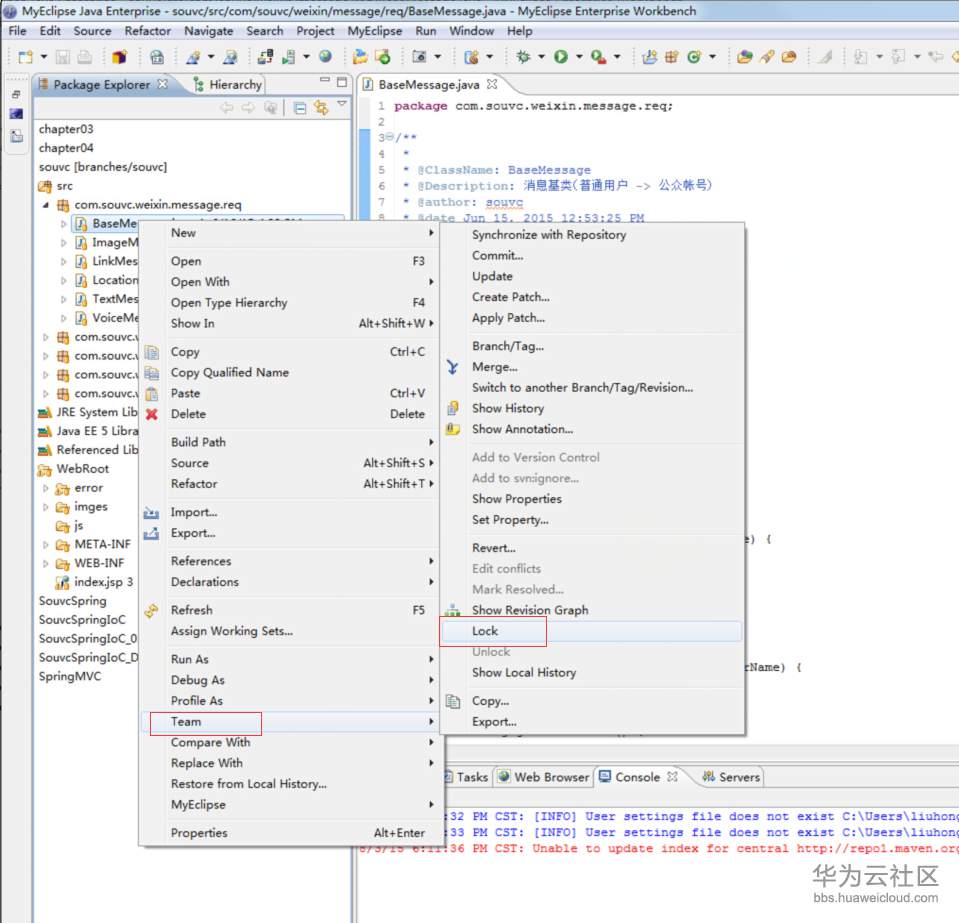Click the Debug bug toolbar icon
This screenshot has width=959, height=923.
[523, 57]
